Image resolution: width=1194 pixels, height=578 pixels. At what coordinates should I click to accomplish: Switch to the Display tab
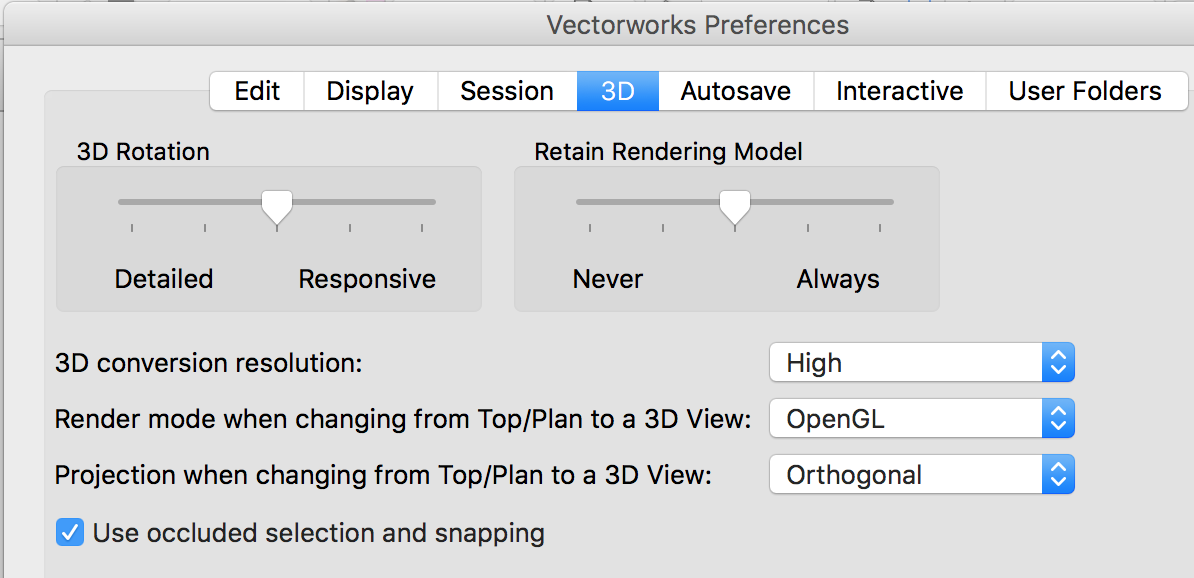coord(370,91)
